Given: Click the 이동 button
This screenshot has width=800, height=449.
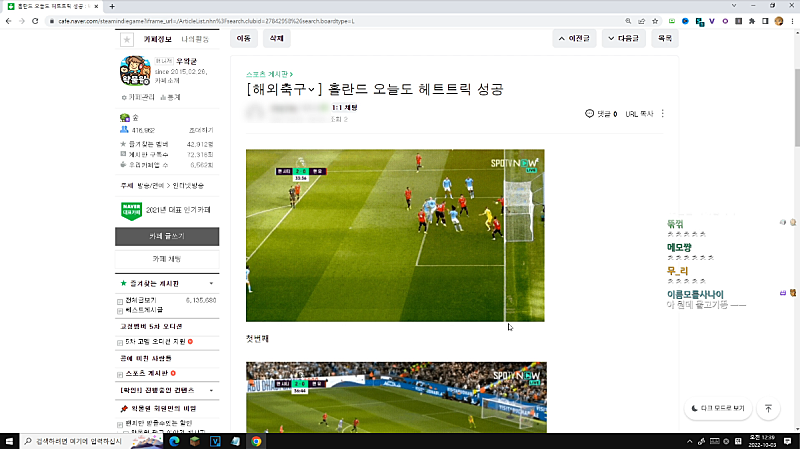Looking at the screenshot, I should (x=244, y=38).
